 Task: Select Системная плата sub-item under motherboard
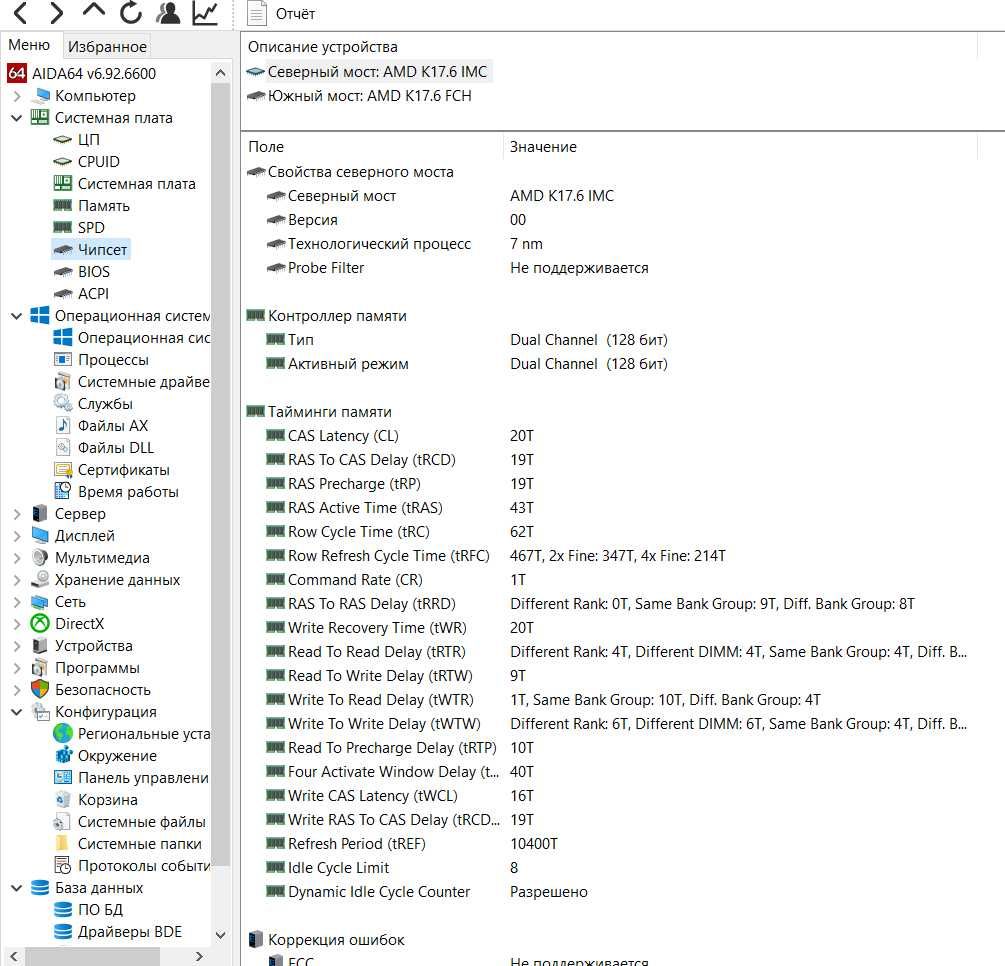coord(136,184)
